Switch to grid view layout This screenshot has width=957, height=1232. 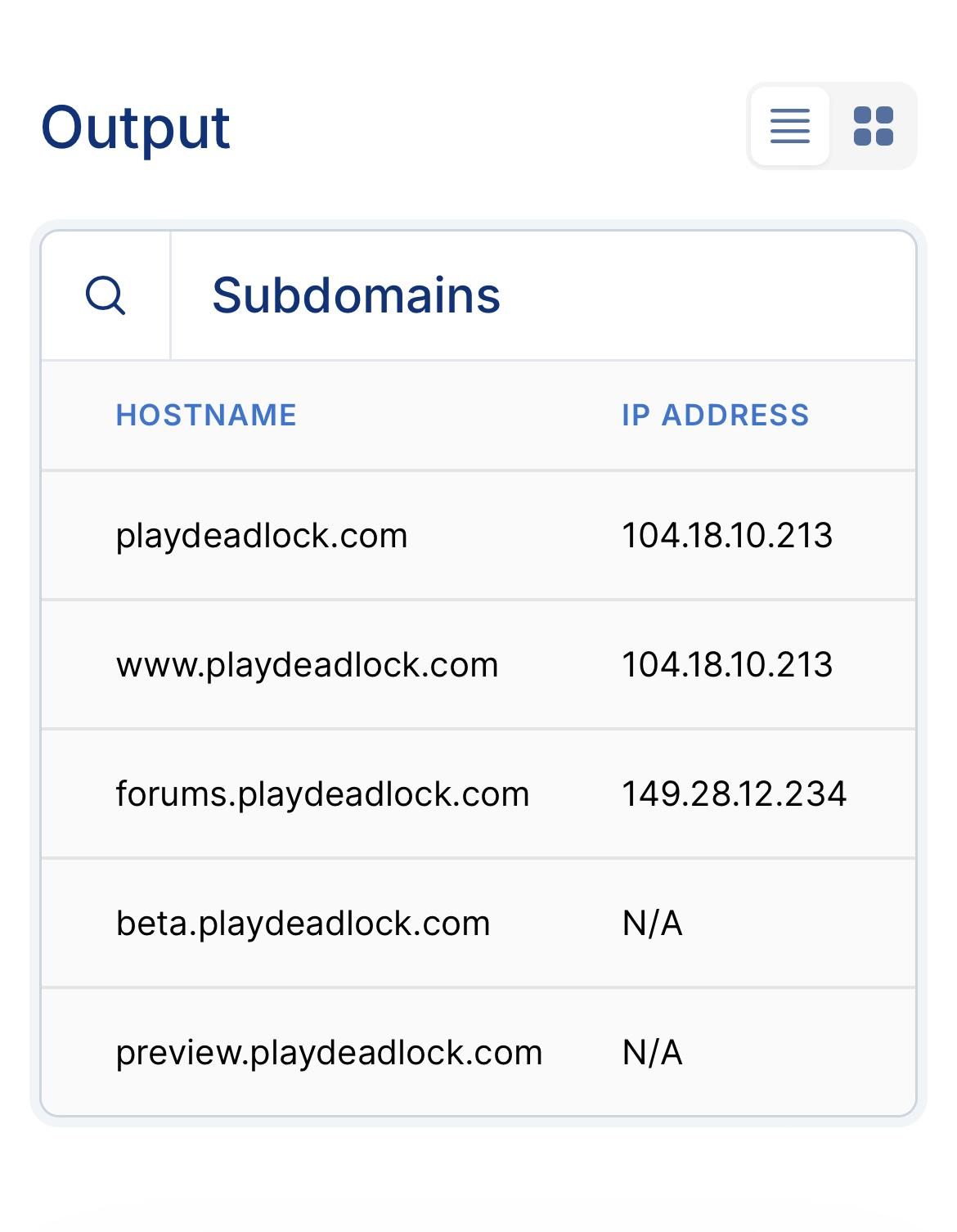click(x=873, y=126)
